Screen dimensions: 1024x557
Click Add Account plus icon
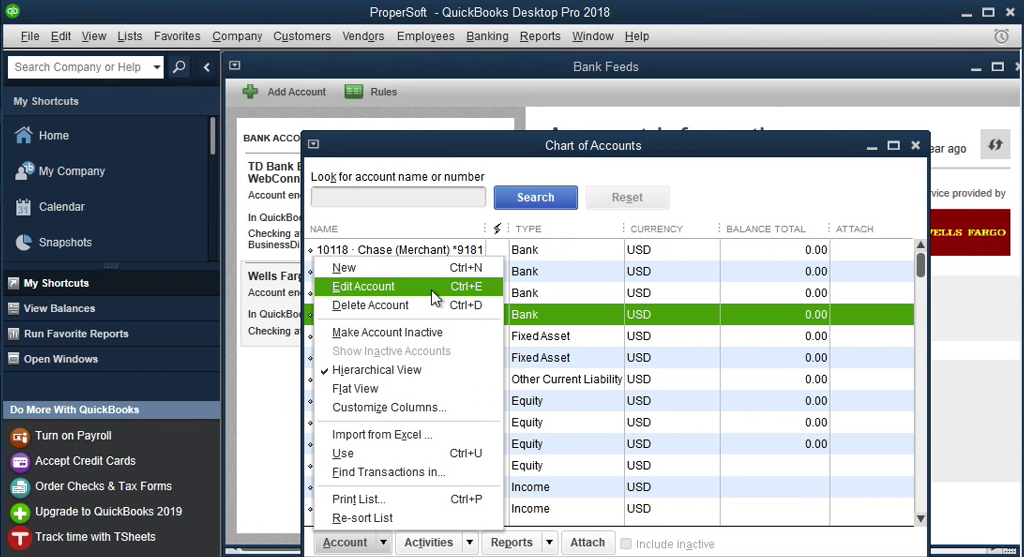coord(250,91)
